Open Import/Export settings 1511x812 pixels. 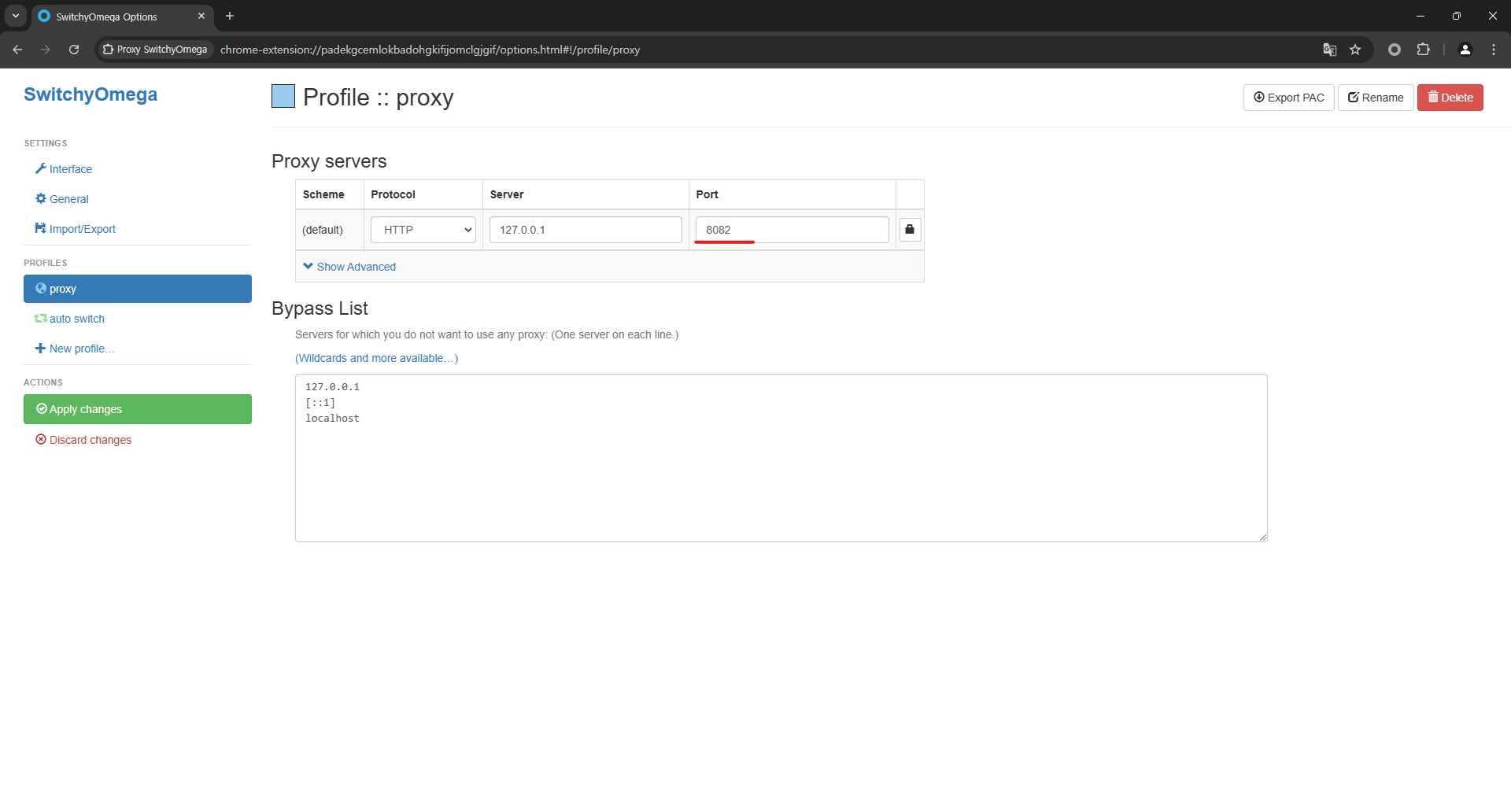tap(76, 229)
